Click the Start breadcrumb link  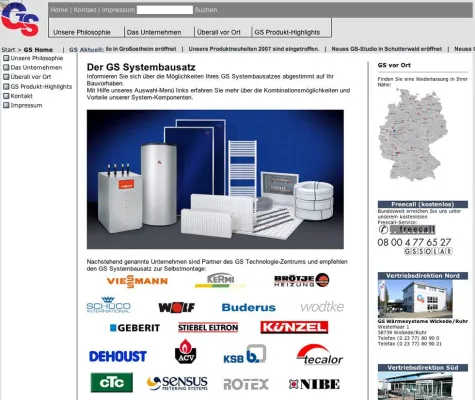coord(8,50)
